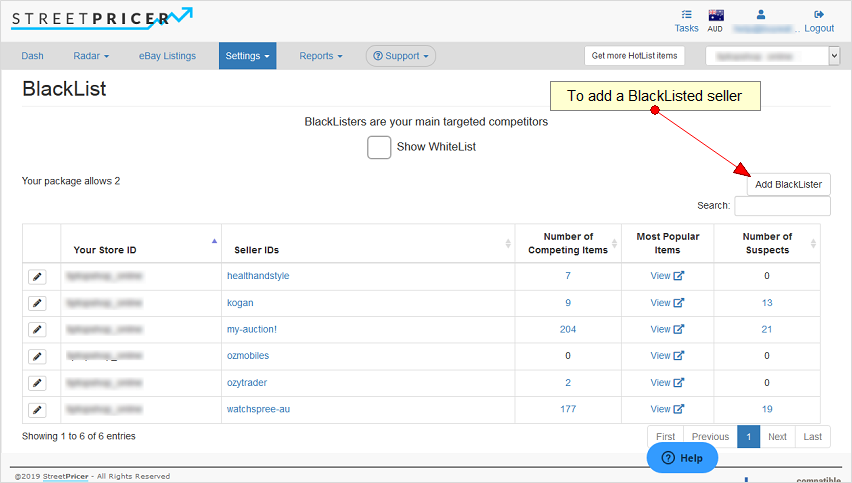Click into the Search input field

(782, 206)
